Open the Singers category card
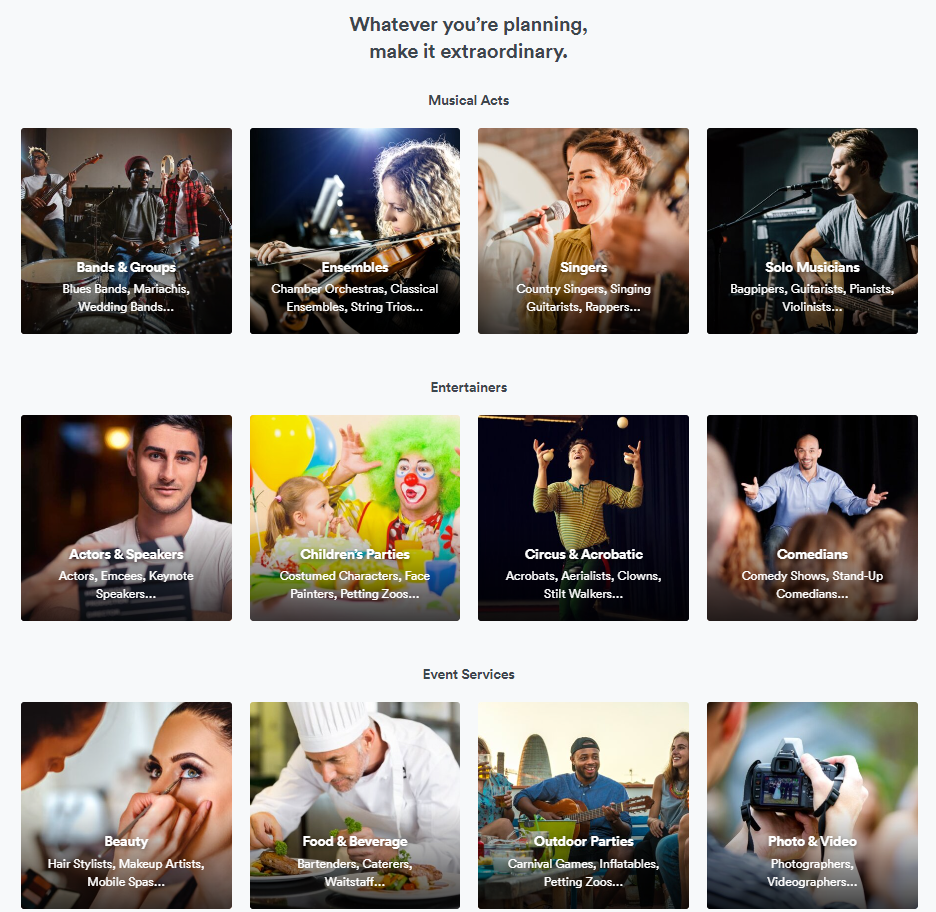 (x=583, y=230)
